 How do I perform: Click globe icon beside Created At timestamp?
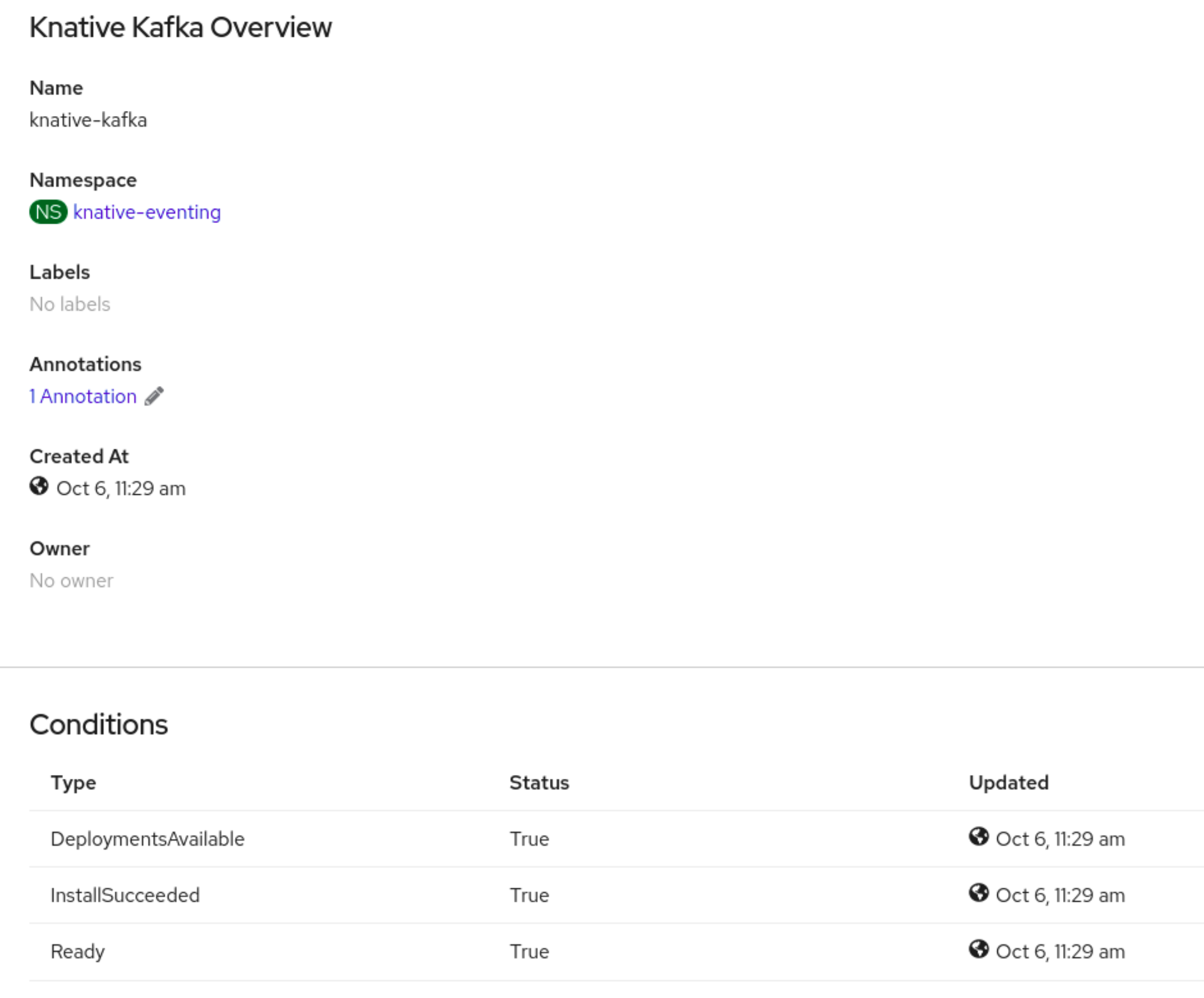coord(39,487)
